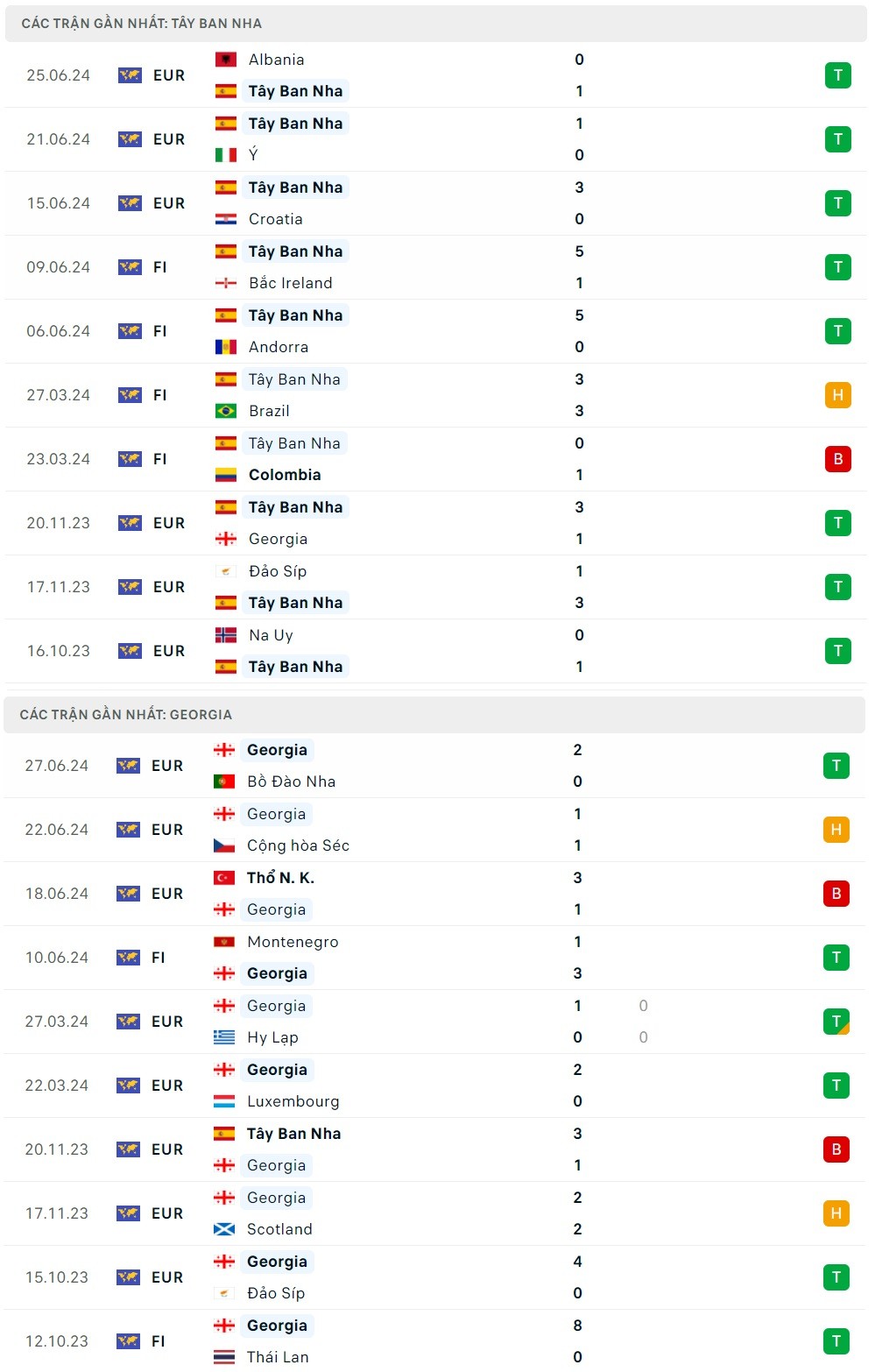Open the Montenegro team link
Screen dimensions: 875x1372
coord(293,942)
